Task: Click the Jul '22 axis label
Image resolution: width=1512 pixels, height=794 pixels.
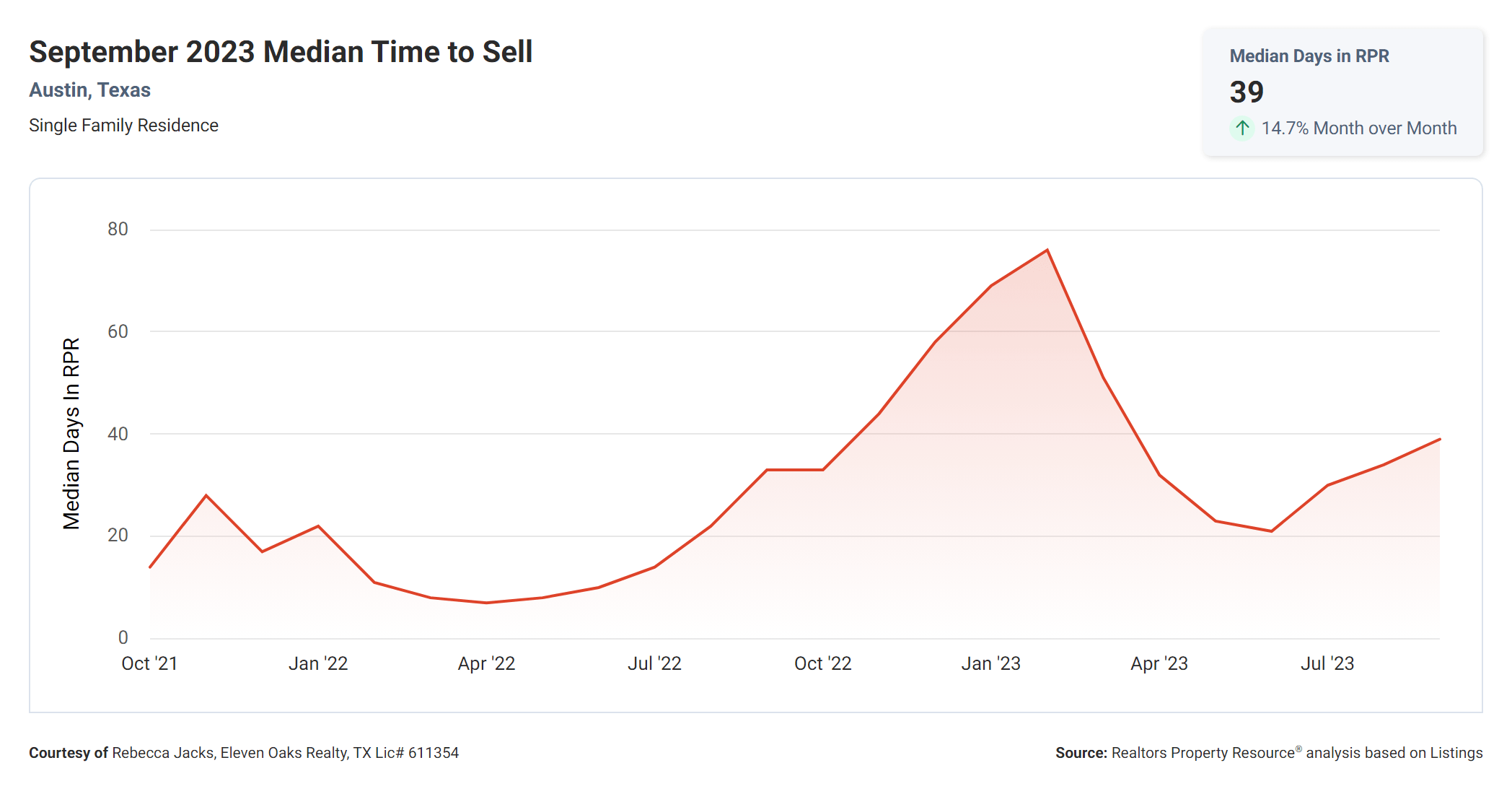Action: tap(654, 663)
